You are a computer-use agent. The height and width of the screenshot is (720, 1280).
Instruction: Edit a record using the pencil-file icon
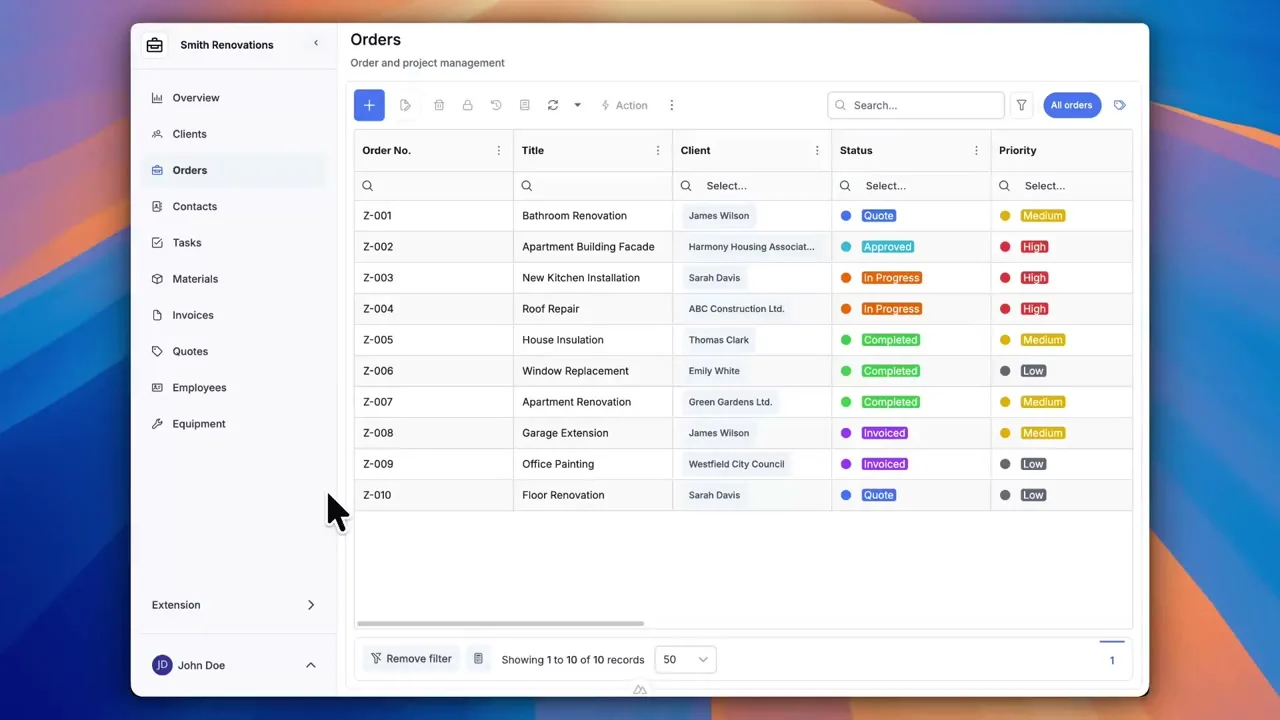[405, 105]
